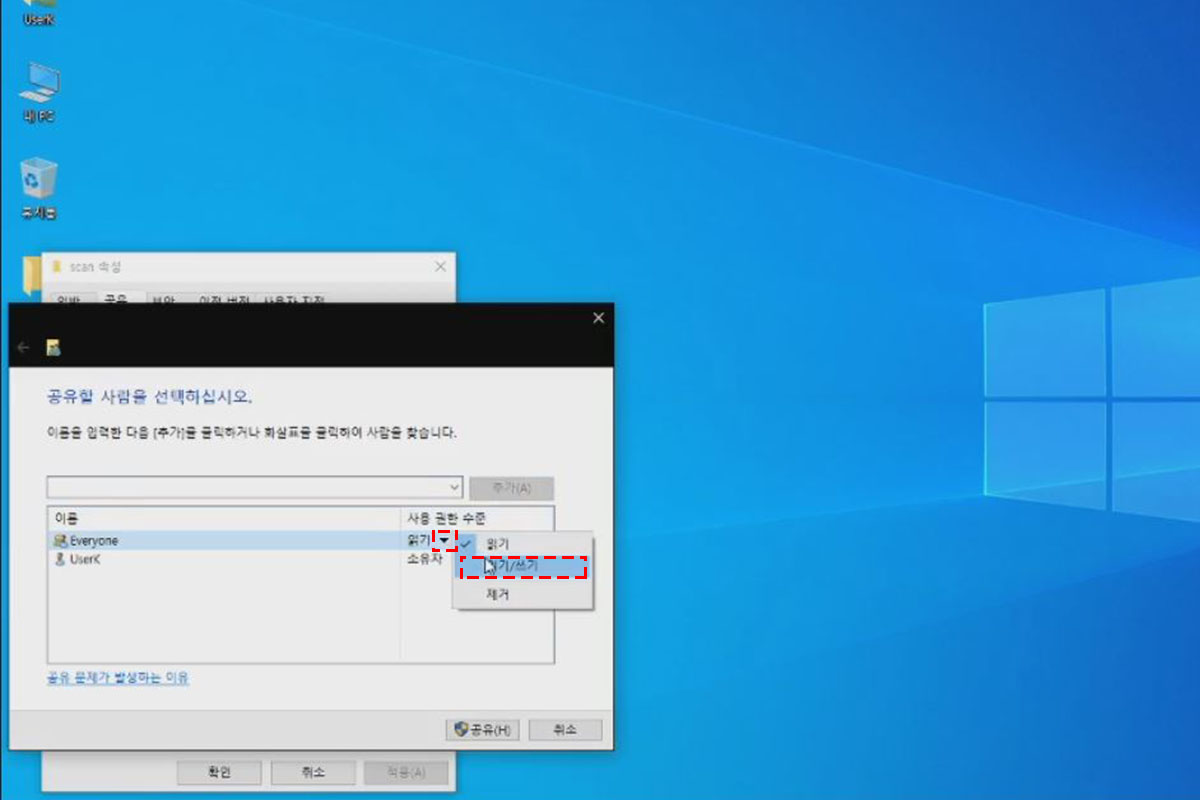Click the scan 속성 window title
1200x800 pixels.
point(96,267)
